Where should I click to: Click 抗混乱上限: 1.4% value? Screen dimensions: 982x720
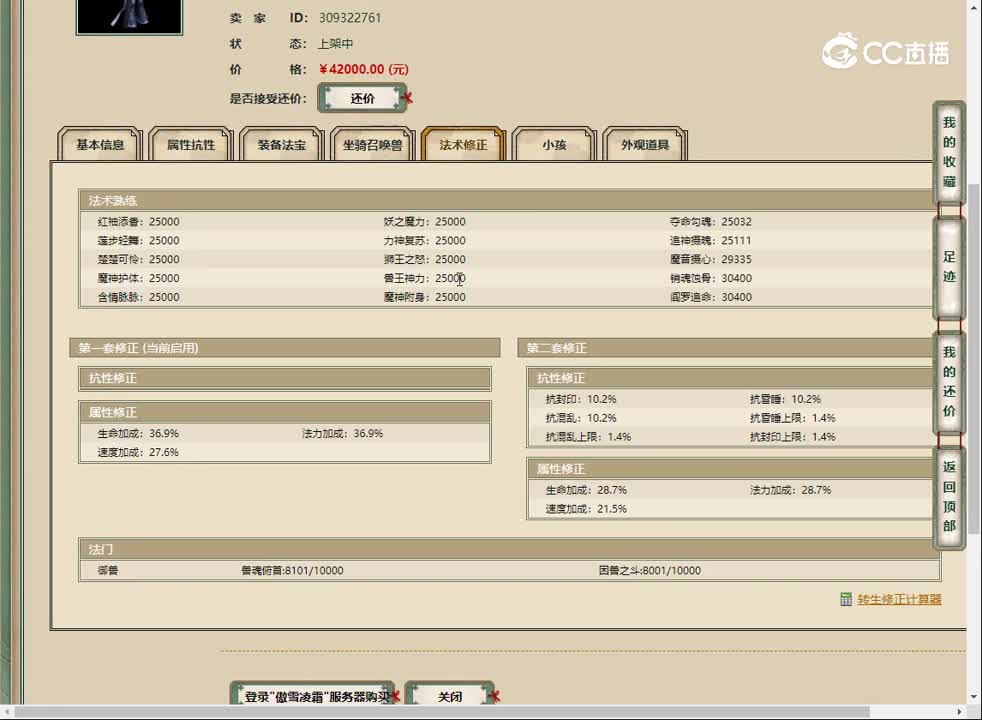pyautogui.click(x=588, y=436)
